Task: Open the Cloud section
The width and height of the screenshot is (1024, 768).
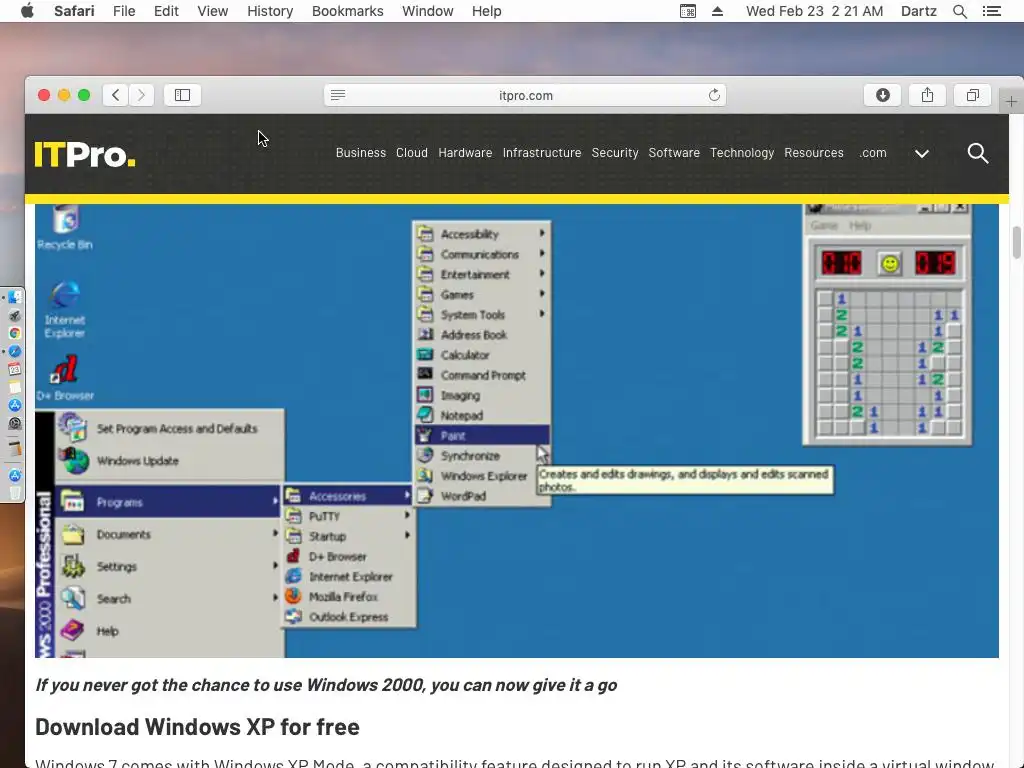Action: [x=411, y=153]
